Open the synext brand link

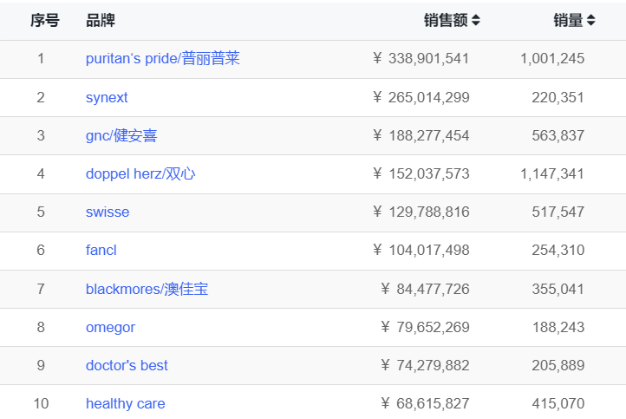[x=107, y=97]
